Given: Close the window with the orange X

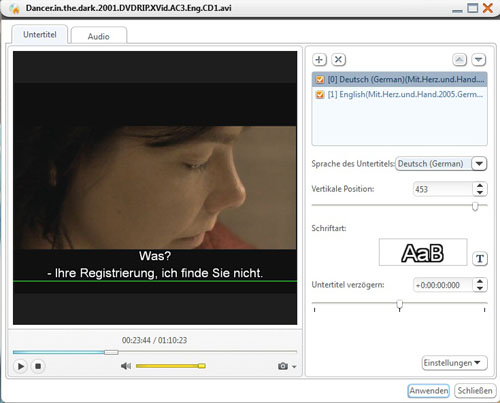Looking at the screenshot, I should tap(488, 8).
